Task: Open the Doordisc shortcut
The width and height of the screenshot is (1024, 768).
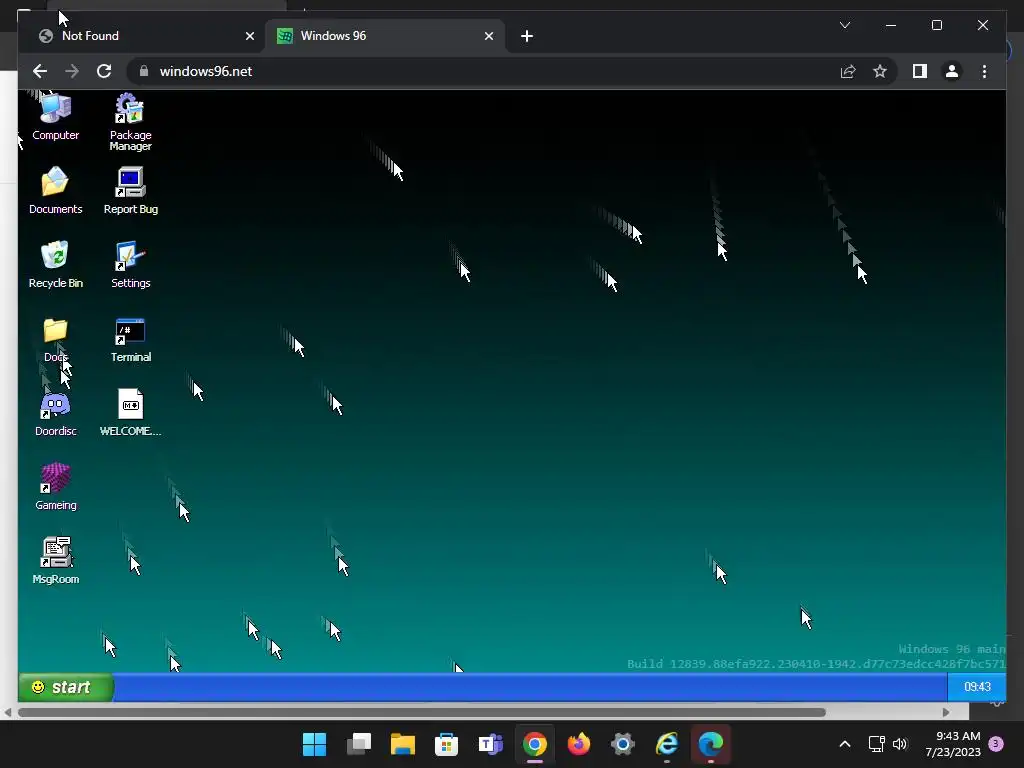Action: click(x=56, y=413)
